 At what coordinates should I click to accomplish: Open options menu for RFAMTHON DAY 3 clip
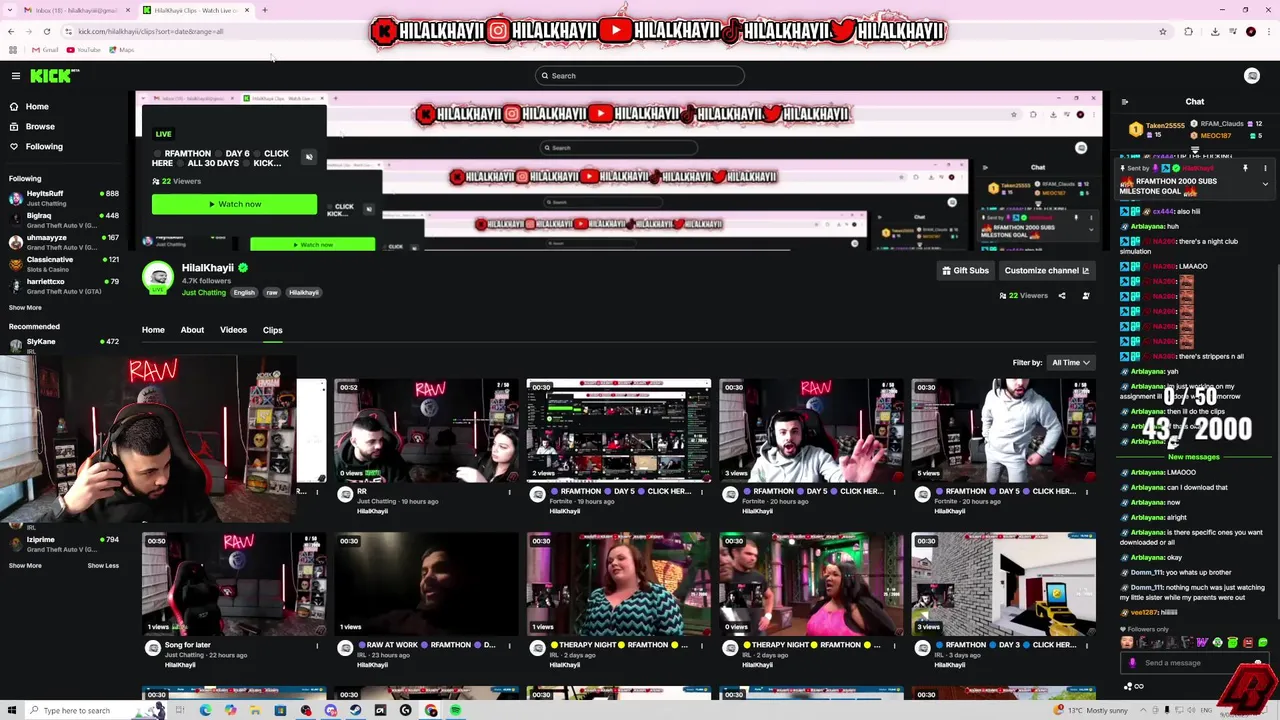pos(1087,646)
